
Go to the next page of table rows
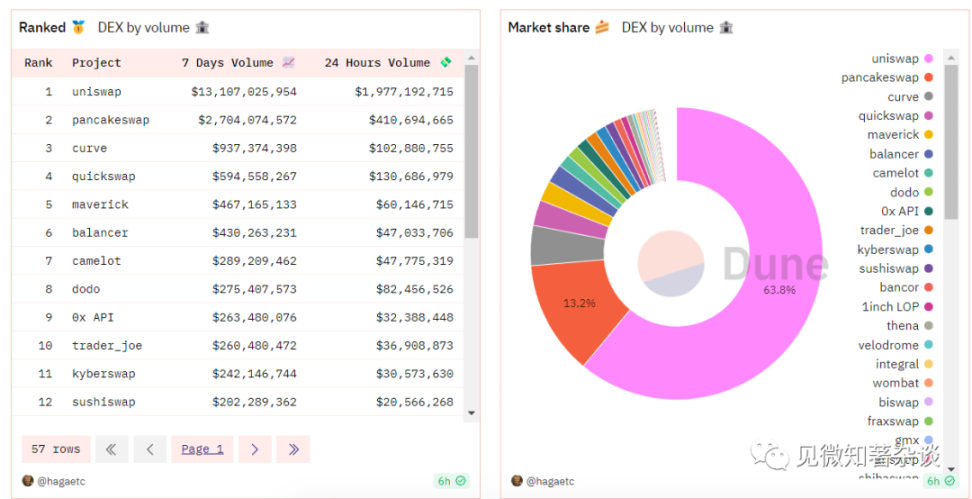pos(255,449)
